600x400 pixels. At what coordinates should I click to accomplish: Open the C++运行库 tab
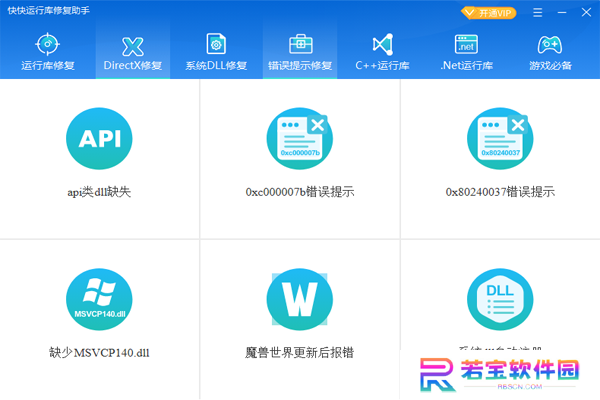click(382, 52)
